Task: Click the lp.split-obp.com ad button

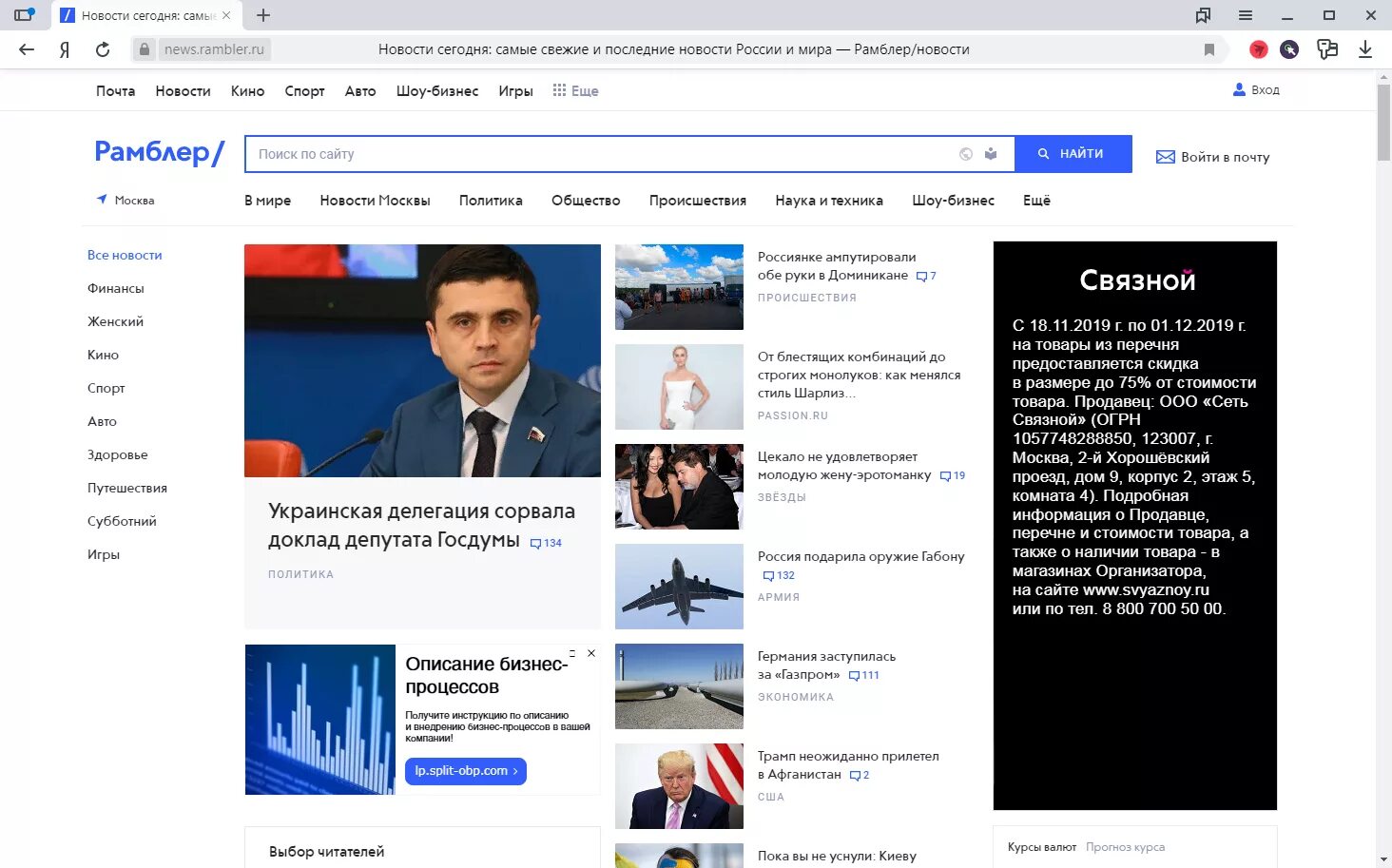Action: [466, 771]
